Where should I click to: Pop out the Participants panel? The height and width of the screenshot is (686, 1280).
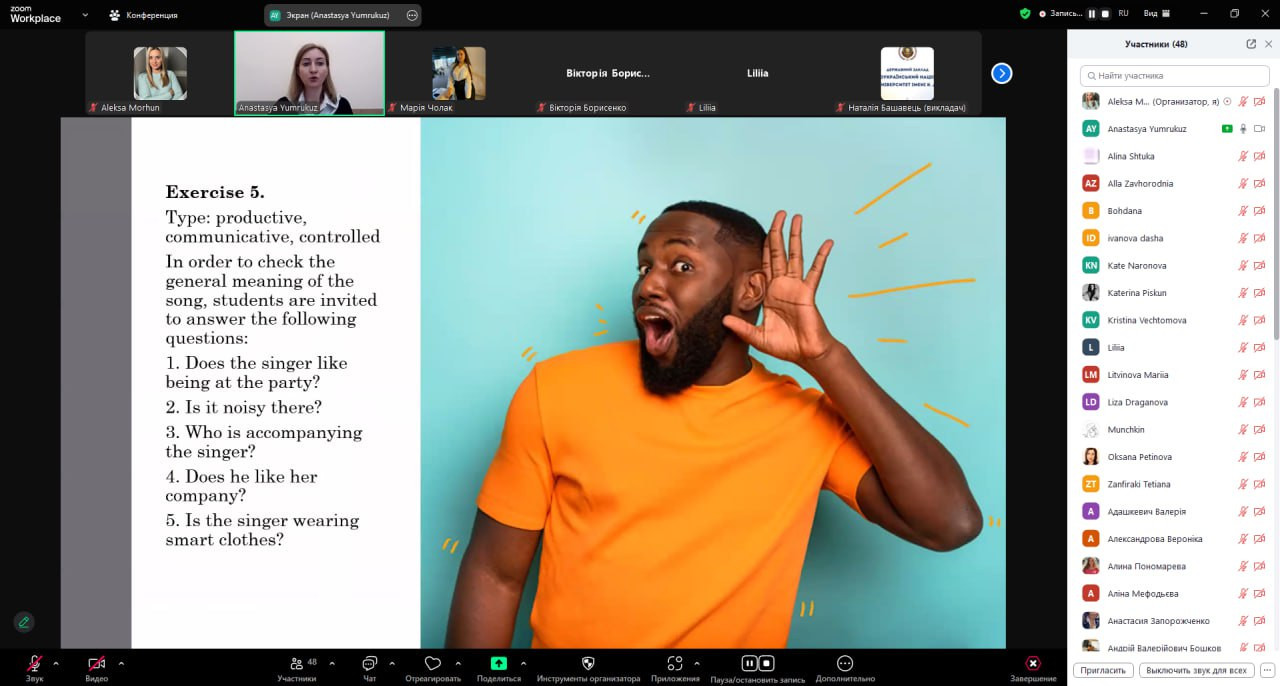coord(1251,44)
